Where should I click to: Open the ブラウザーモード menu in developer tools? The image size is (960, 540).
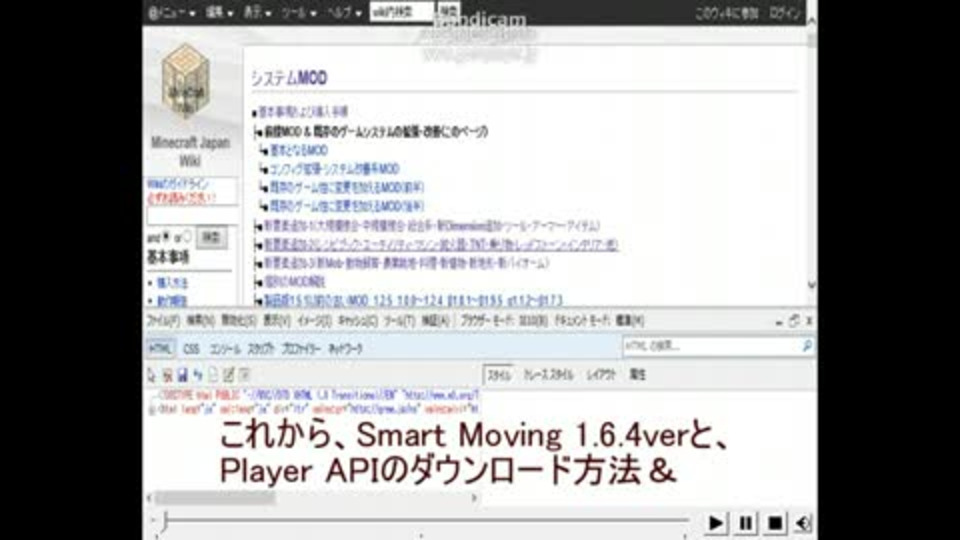[503, 320]
